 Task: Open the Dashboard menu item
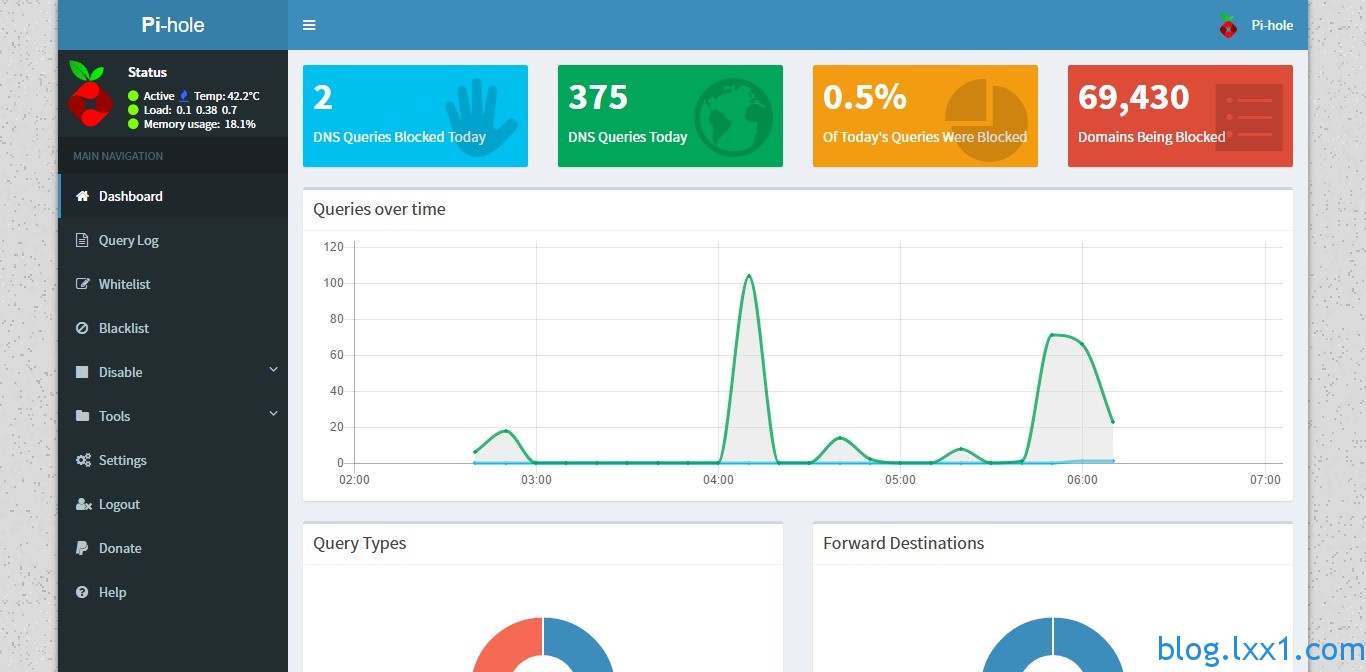[173, 196]
